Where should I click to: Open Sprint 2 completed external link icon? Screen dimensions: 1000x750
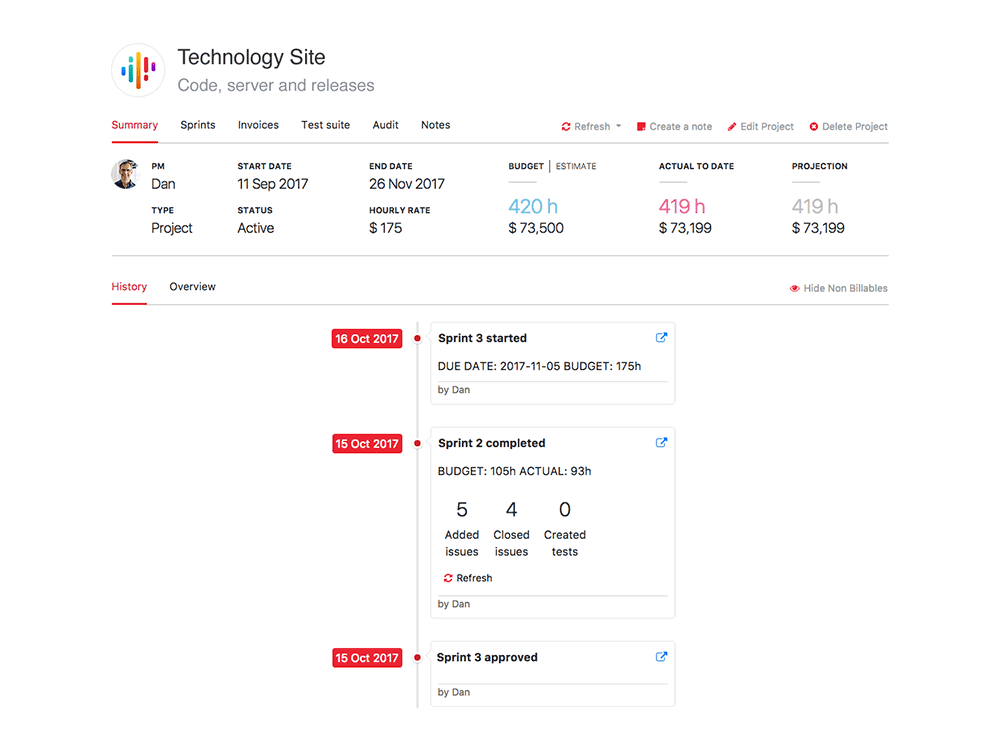[661, 442]
